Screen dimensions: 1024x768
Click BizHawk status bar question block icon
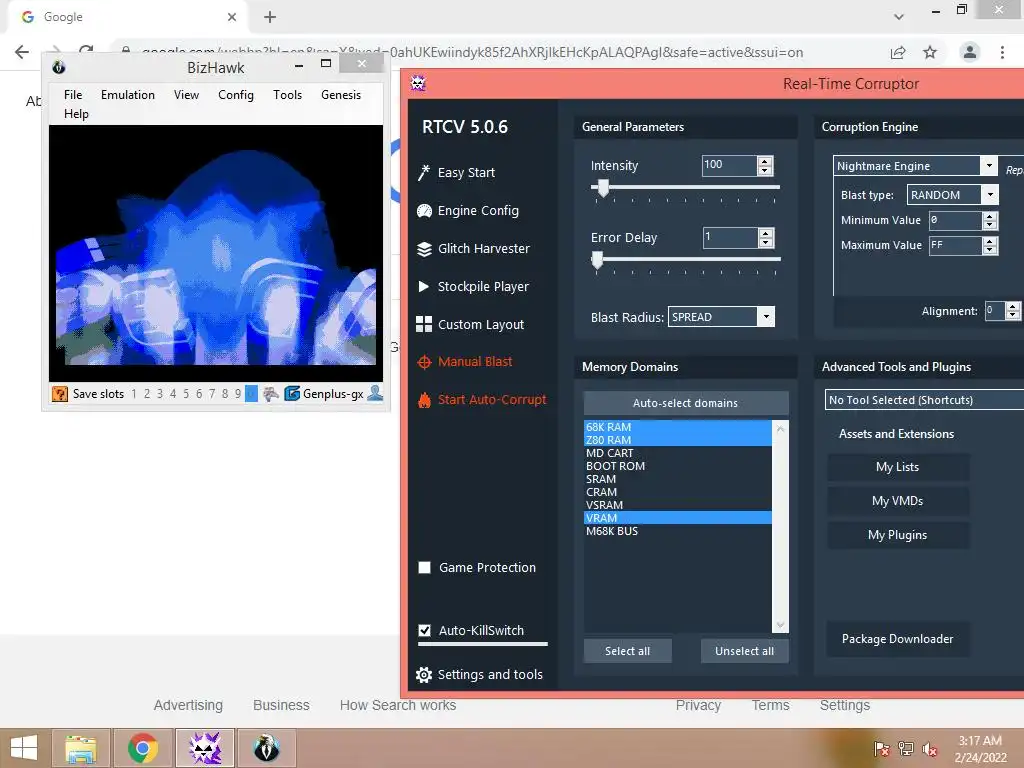(x=60, y=394)
